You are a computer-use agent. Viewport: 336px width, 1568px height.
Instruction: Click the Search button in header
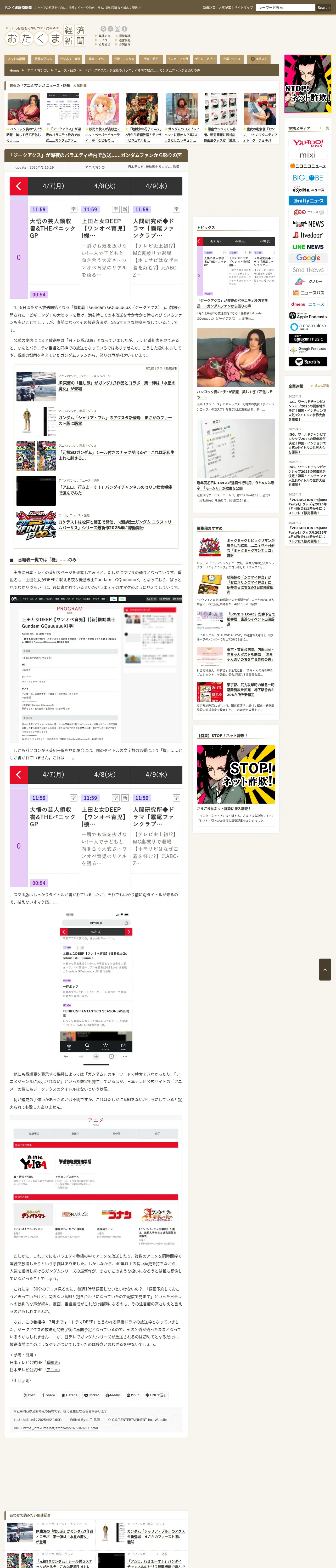[323, 8]
